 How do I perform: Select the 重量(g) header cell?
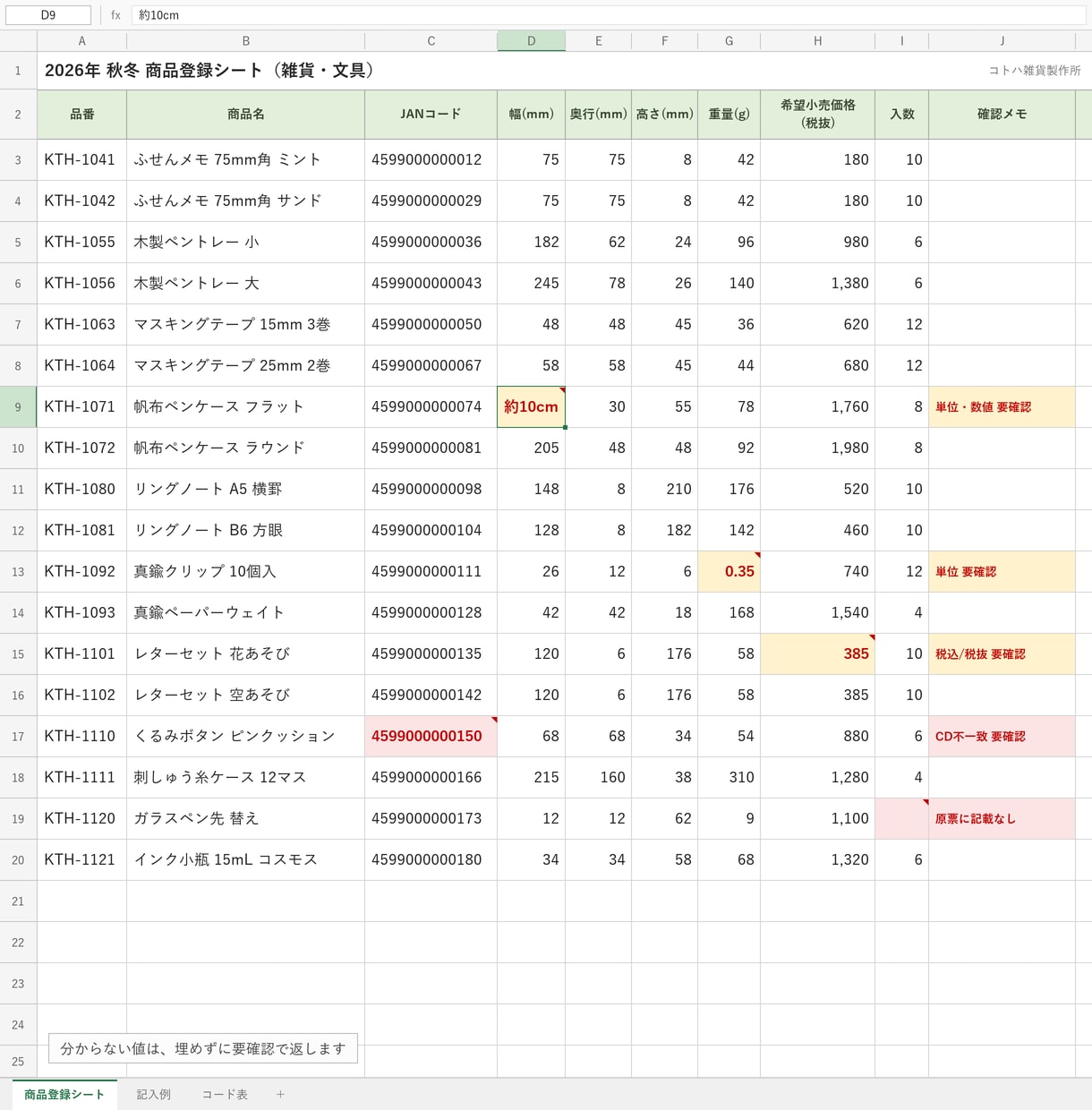tap(729, 115)
